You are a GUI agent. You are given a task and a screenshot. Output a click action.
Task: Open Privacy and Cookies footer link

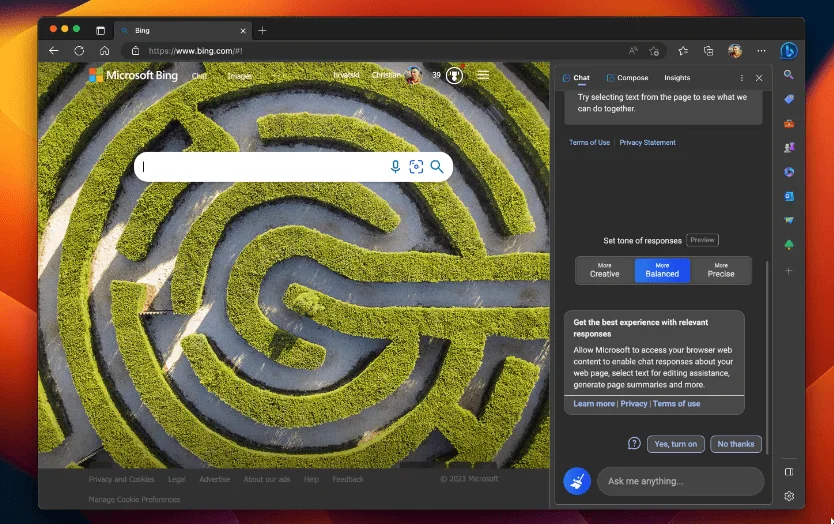(x=121, y=479)
